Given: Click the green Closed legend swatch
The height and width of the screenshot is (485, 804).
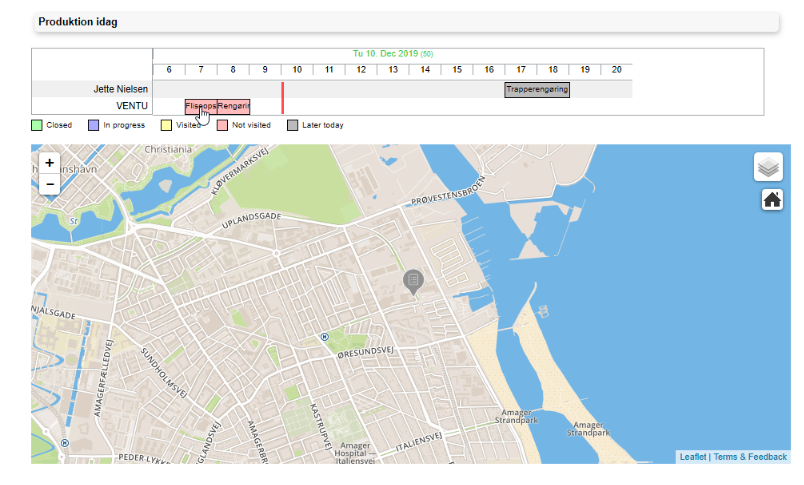Looking at the screenshot, I should pyautogui.click(x=37, y=126).
